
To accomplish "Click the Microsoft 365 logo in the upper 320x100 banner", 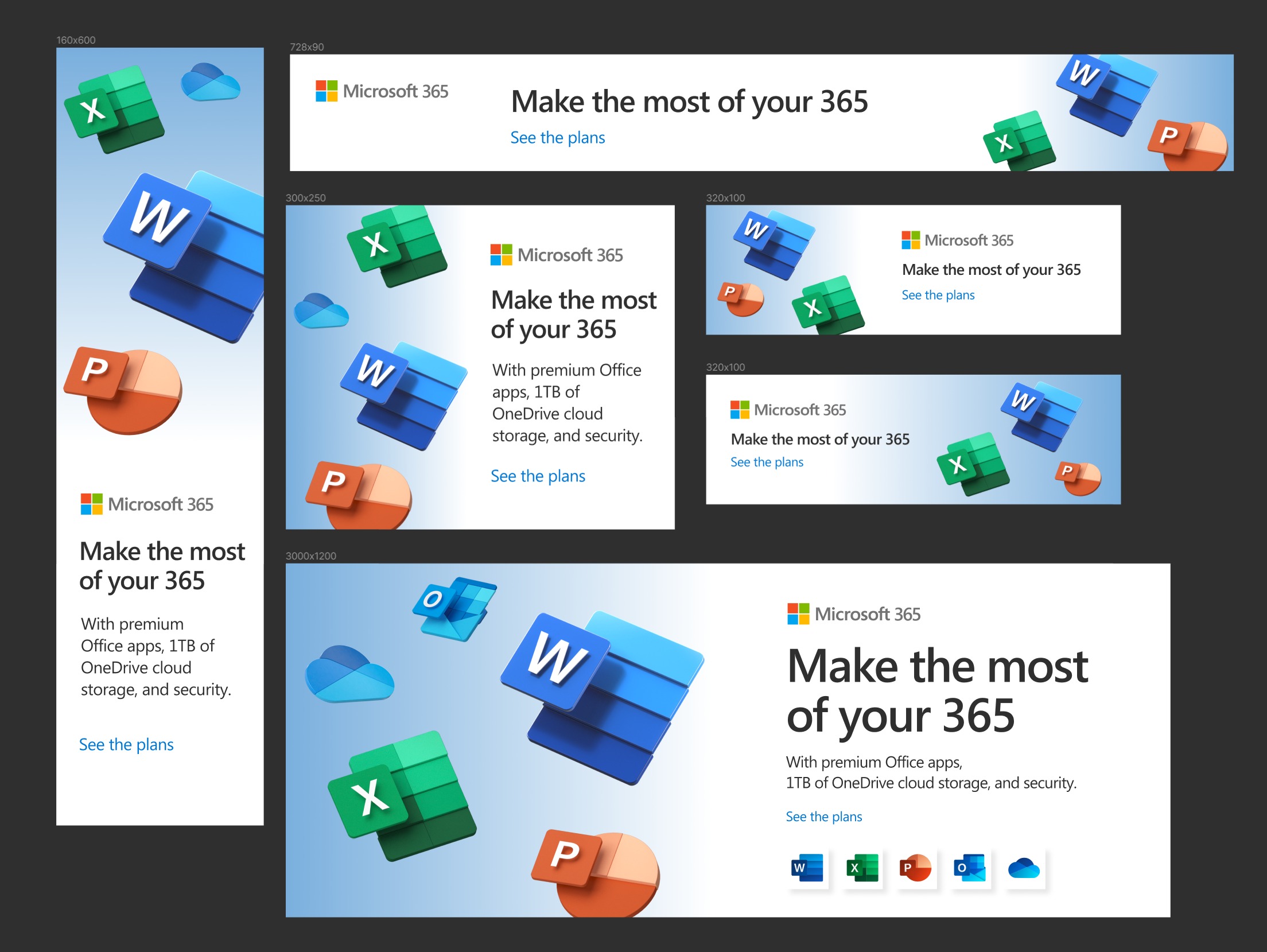I will [x=958, y=240].
